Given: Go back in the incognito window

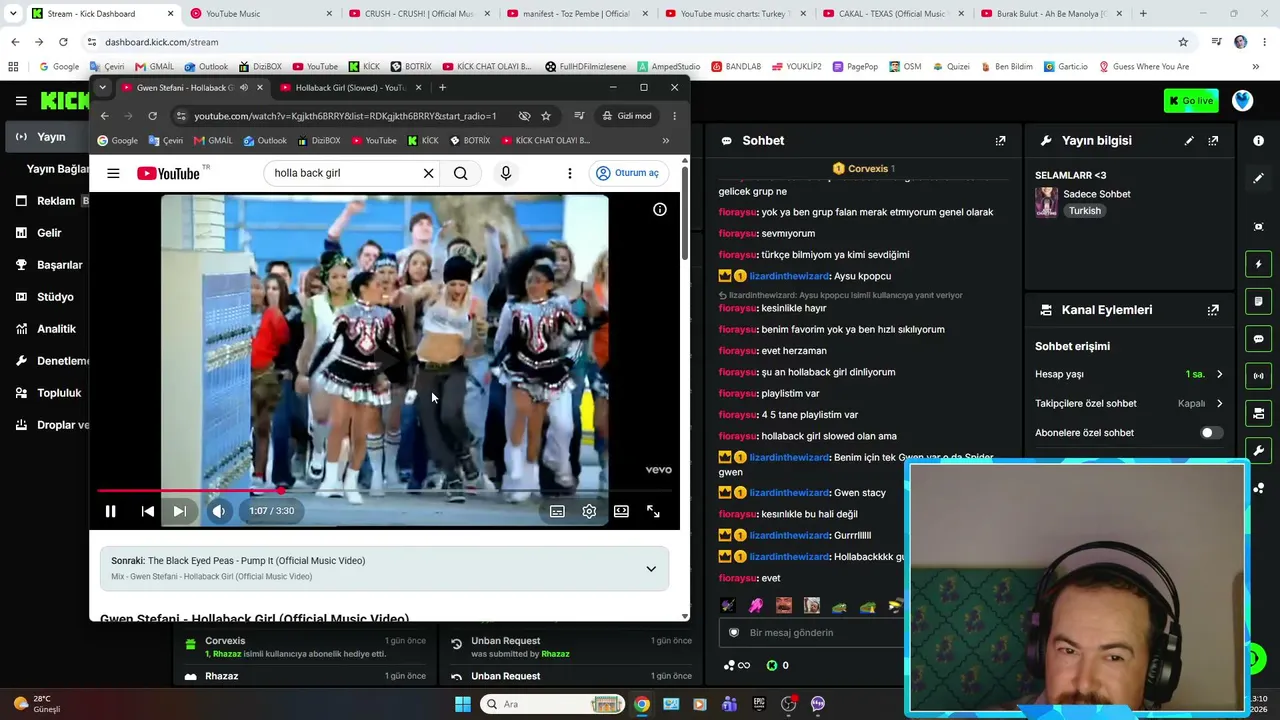Looking at the screenshot, I should pyautogui.click(x=104, y=116).
